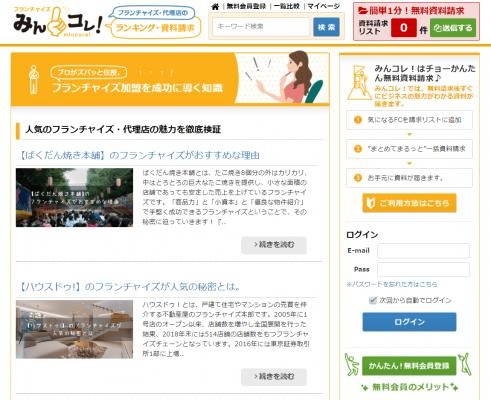491x400 pixels.
Task: Click the green 送信する button
Action: click(453, 28)
